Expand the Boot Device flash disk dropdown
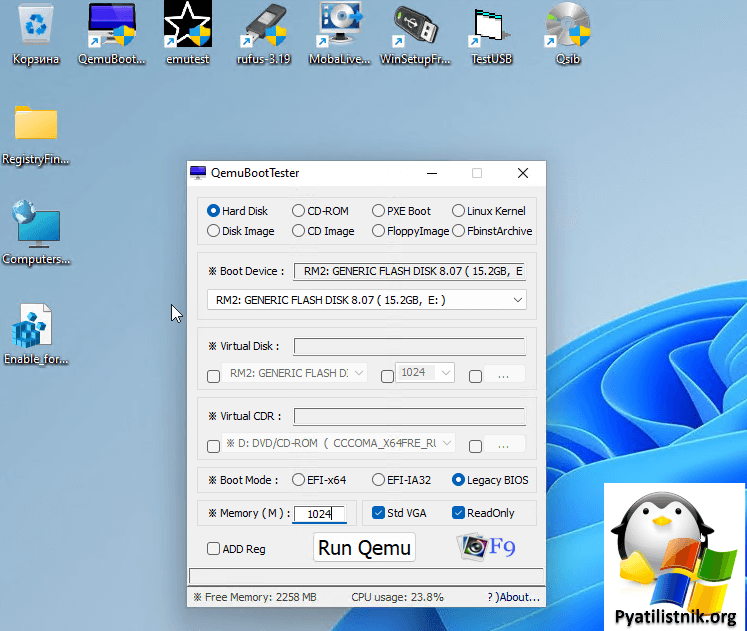This screenshot has width=747, height=631. click(367, 300)
